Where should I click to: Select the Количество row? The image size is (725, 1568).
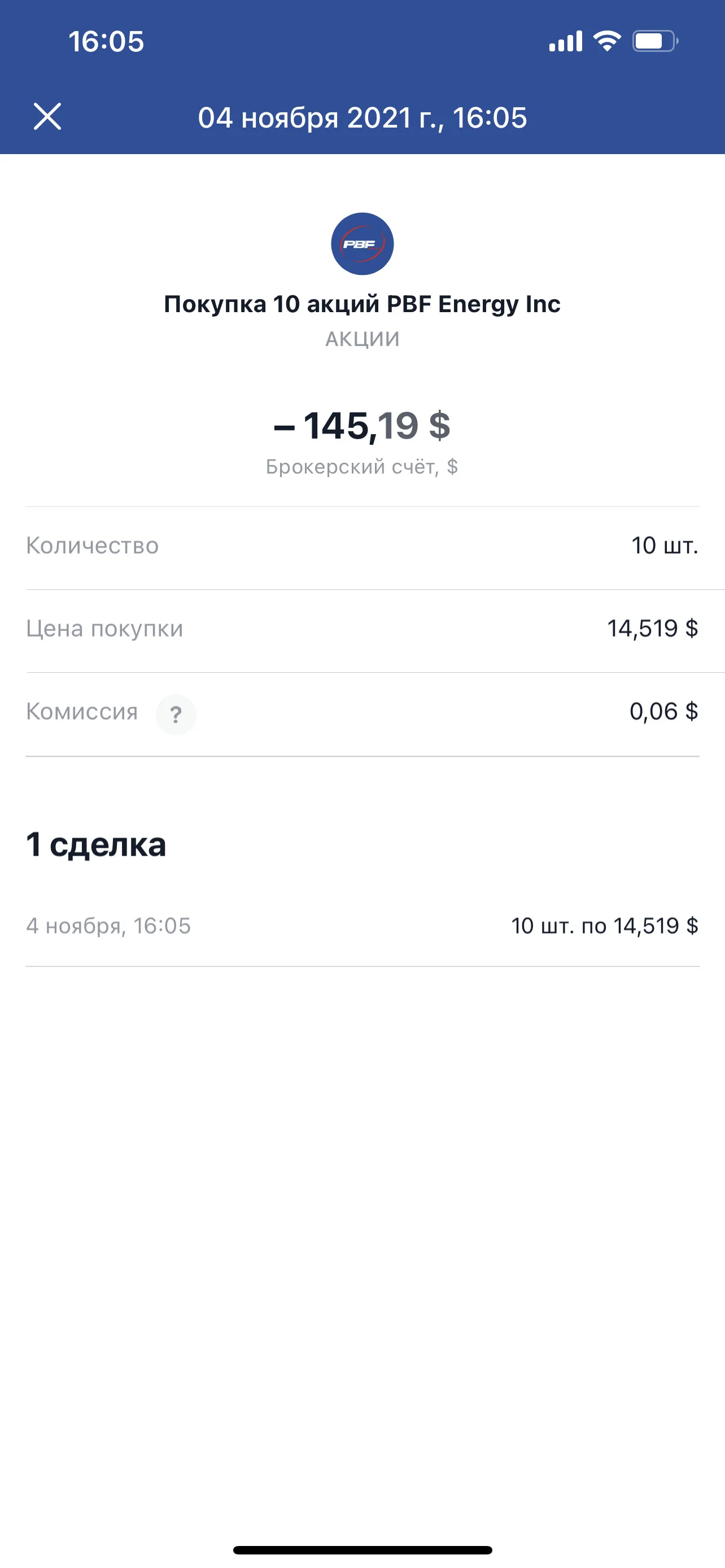pos(362,546)
